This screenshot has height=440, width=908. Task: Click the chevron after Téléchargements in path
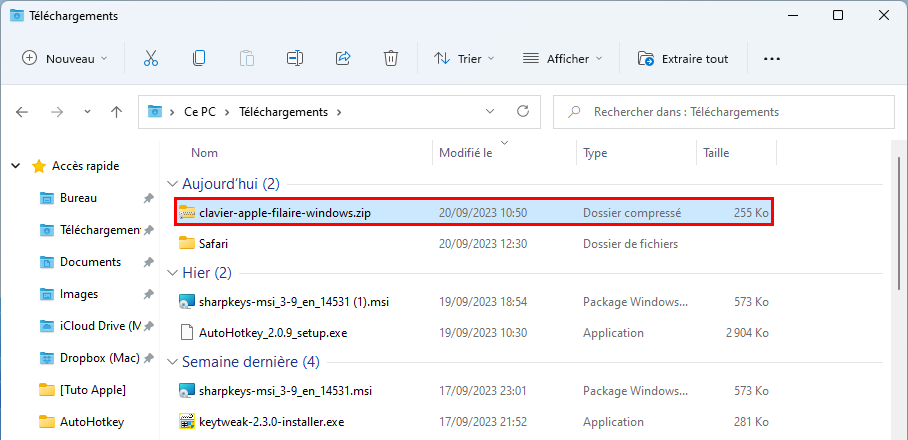[x=339, y=112]
